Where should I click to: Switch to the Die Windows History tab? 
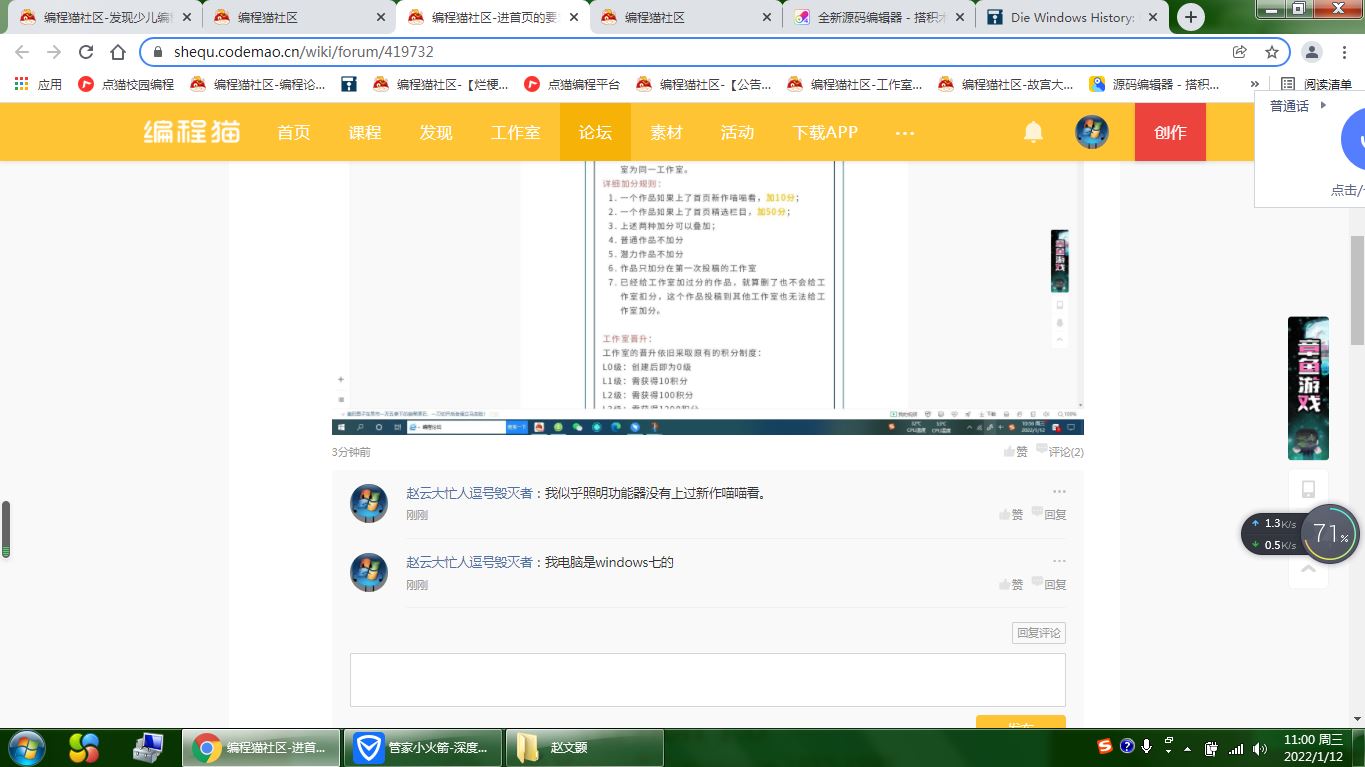[x=1071, y=17]
